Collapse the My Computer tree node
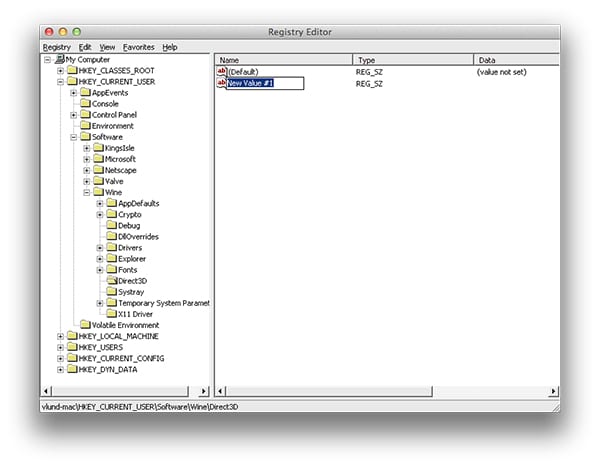This screenshot has height=467, width=600. 47,59
